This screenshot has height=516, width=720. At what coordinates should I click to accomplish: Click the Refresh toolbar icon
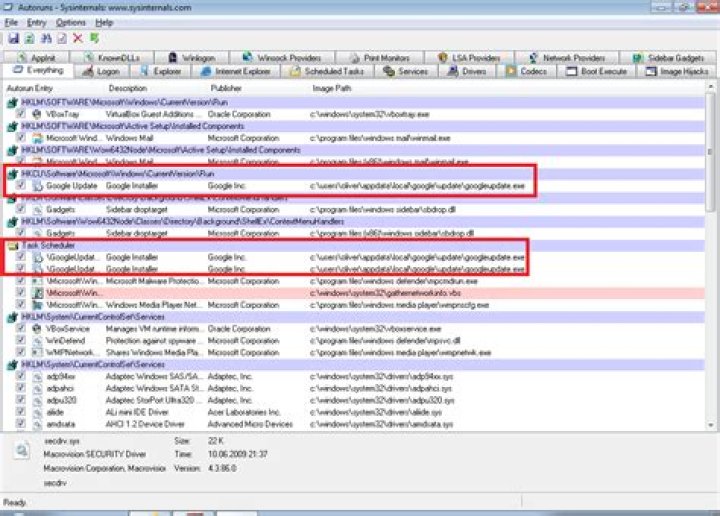click(29, 39)
